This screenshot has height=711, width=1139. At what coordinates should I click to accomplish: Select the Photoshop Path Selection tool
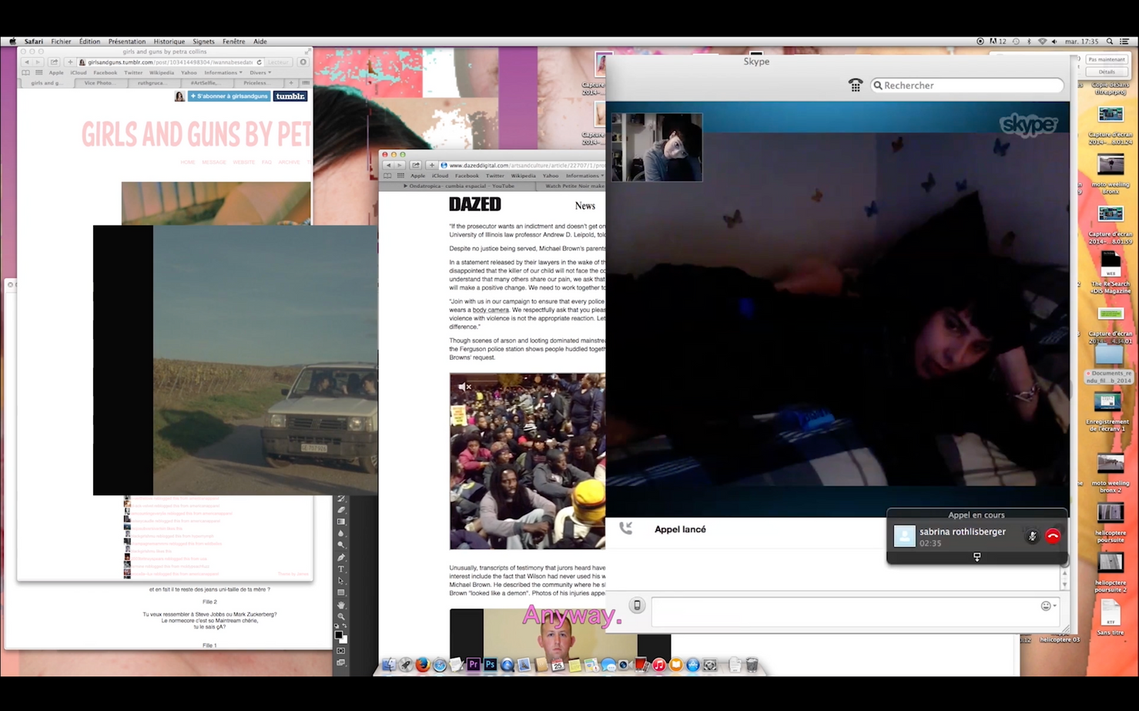[341, 581]
